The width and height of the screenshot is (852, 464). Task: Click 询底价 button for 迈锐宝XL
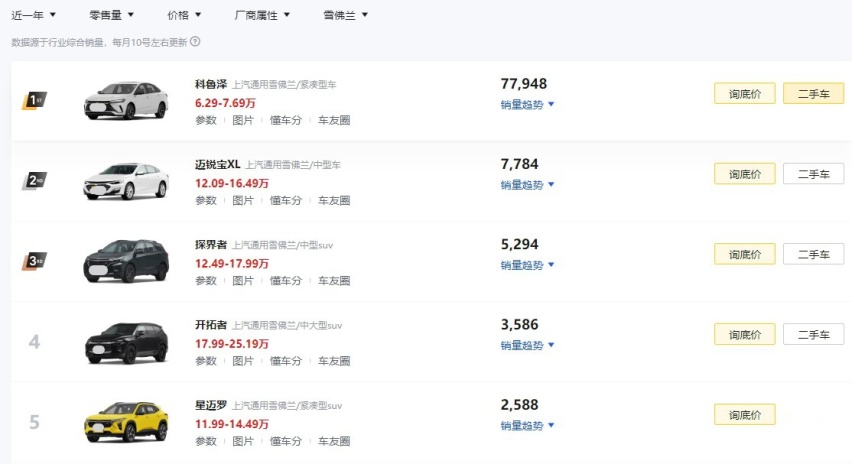(744, 174)
